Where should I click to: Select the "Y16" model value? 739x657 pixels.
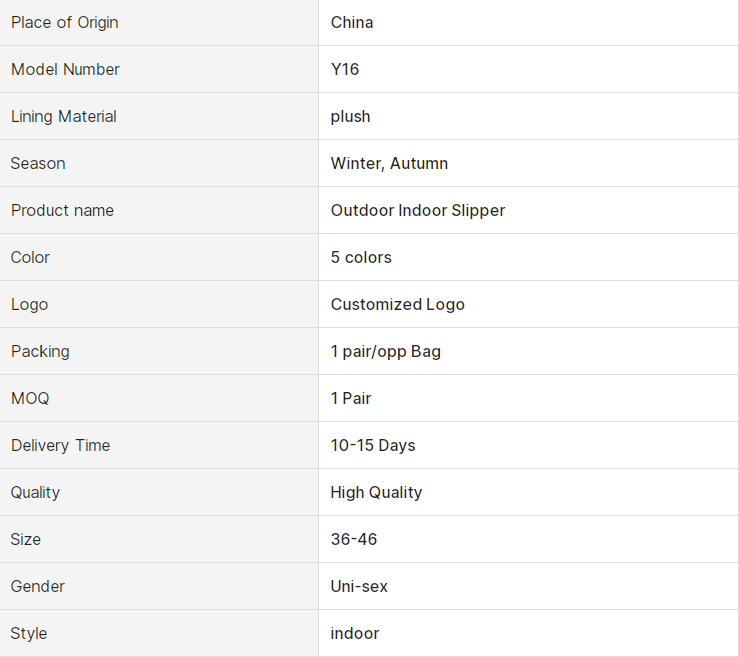[345, 69]
